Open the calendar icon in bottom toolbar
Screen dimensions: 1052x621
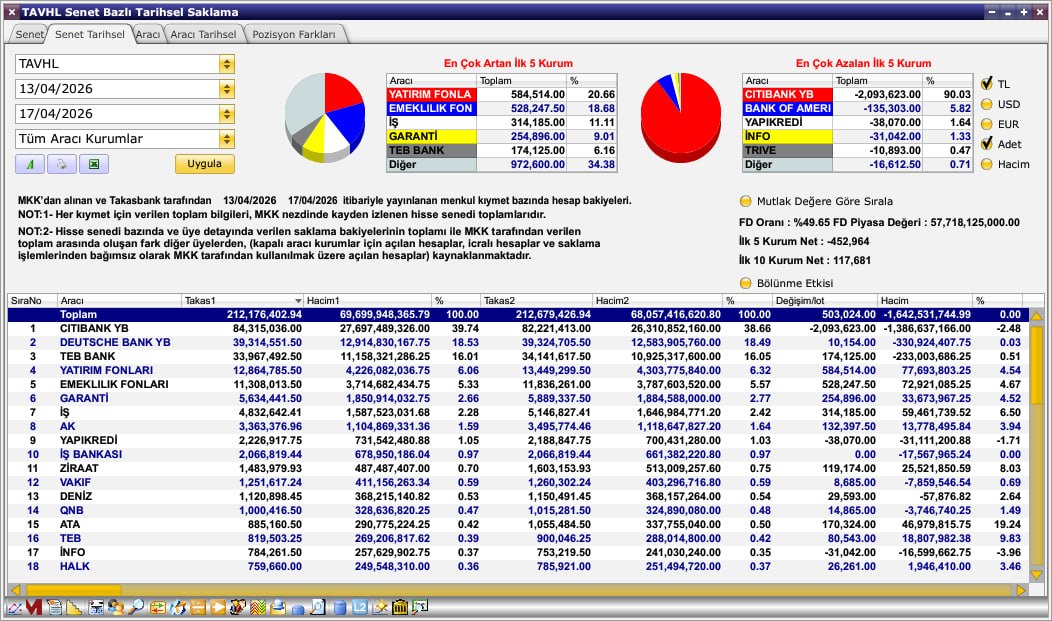tap(95, 607)
